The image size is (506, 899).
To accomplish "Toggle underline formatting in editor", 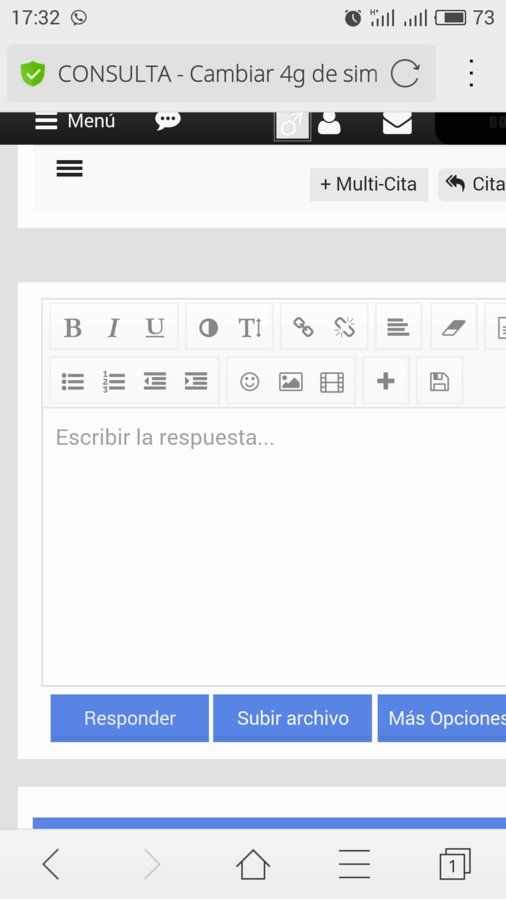I will [155, 328].
